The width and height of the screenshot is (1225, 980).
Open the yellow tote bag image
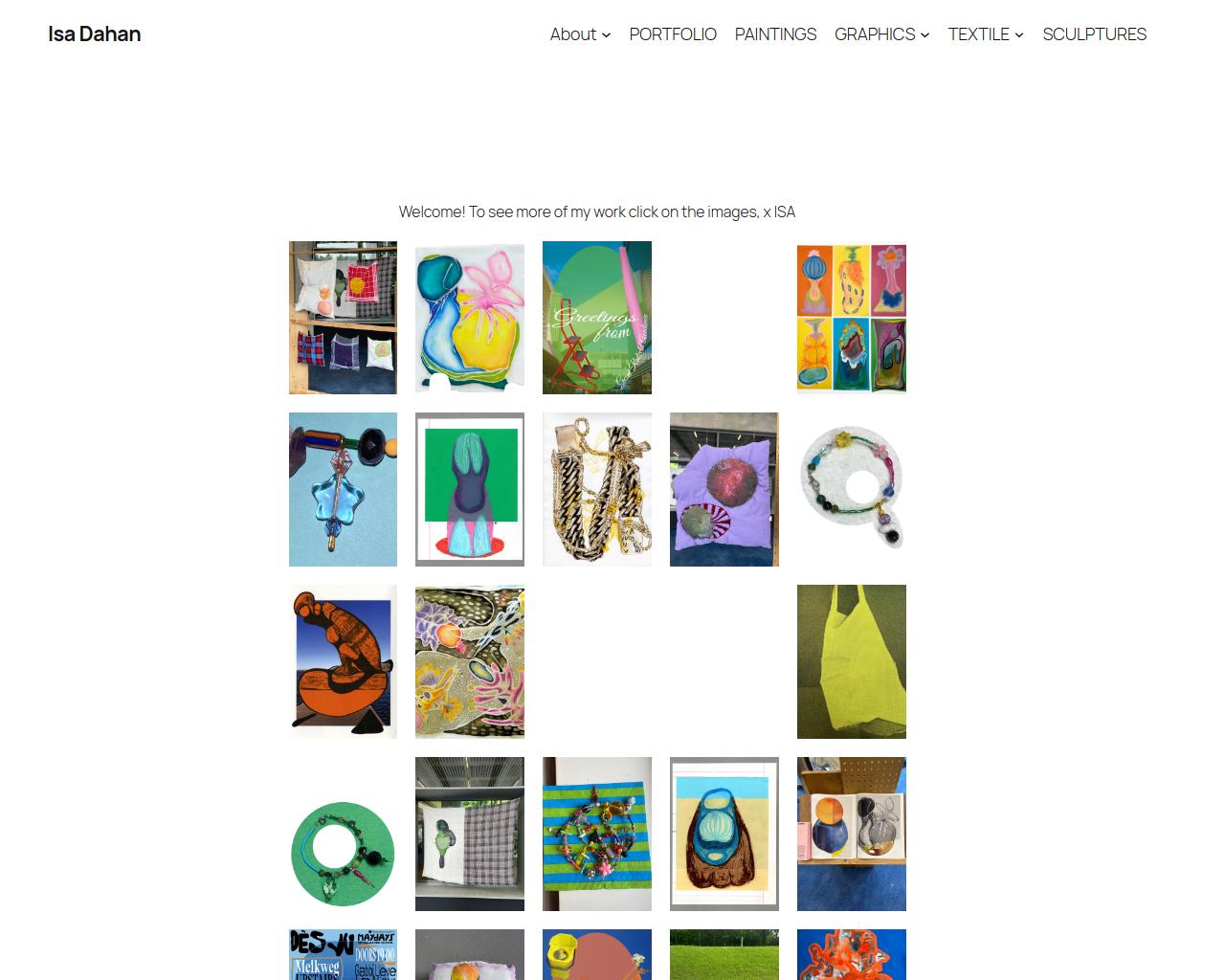(x=852, y=662)
